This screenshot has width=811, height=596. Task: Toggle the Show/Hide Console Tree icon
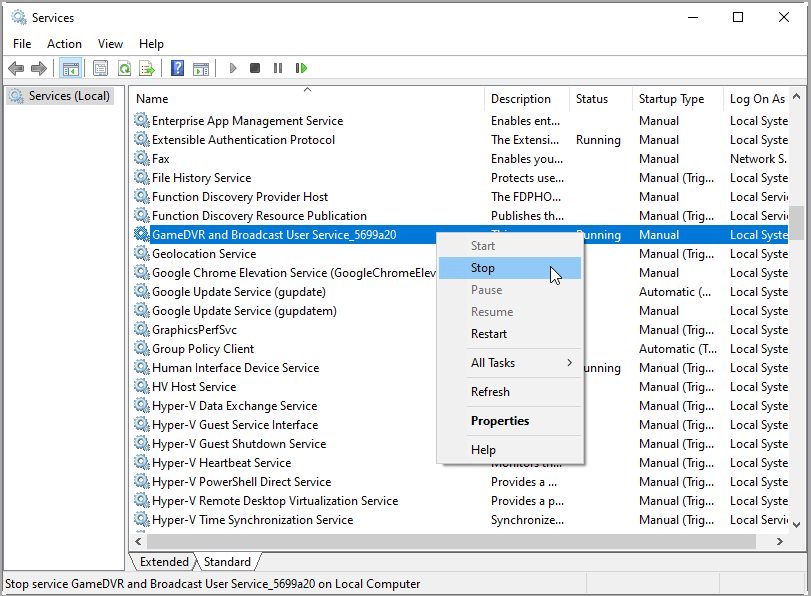pos(70,68)
